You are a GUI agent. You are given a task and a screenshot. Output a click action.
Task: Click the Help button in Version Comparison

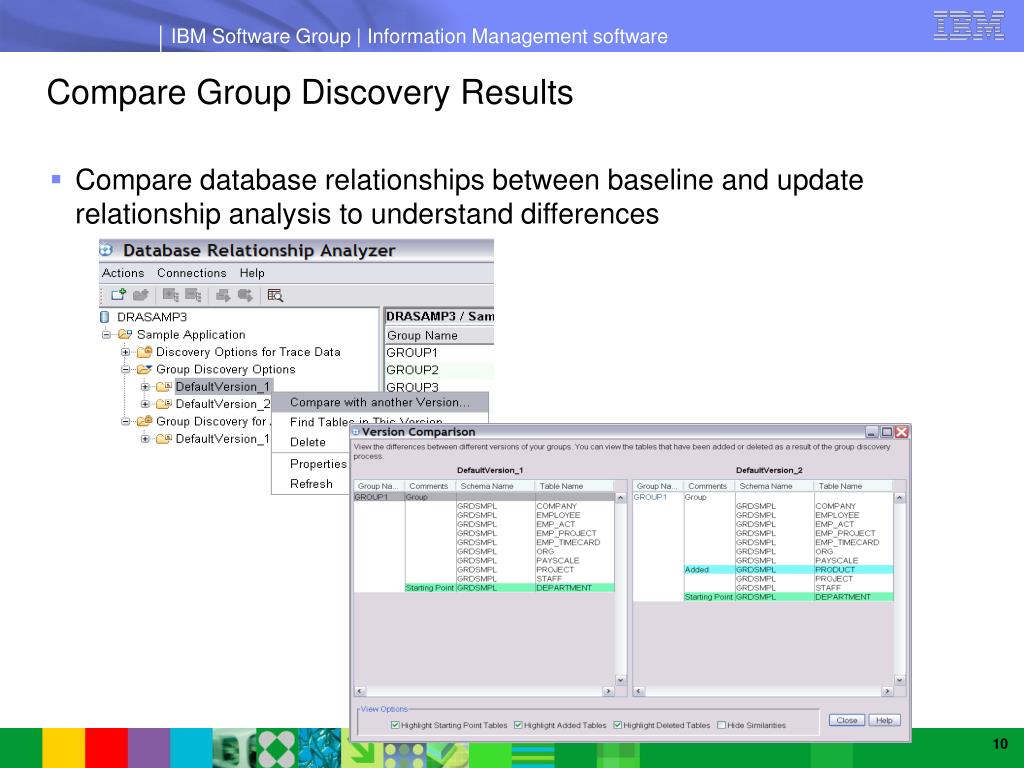click(884, 720)
